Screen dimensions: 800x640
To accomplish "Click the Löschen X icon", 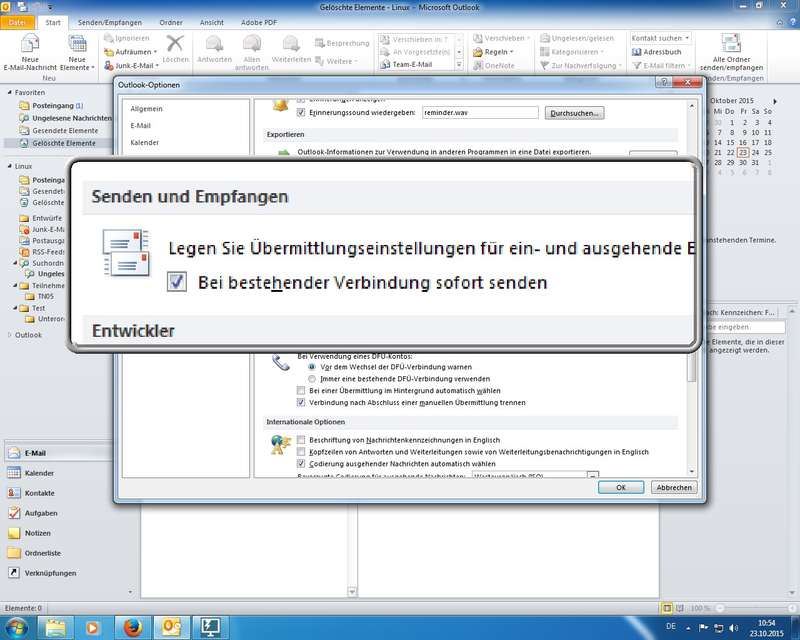I will 175,43.
